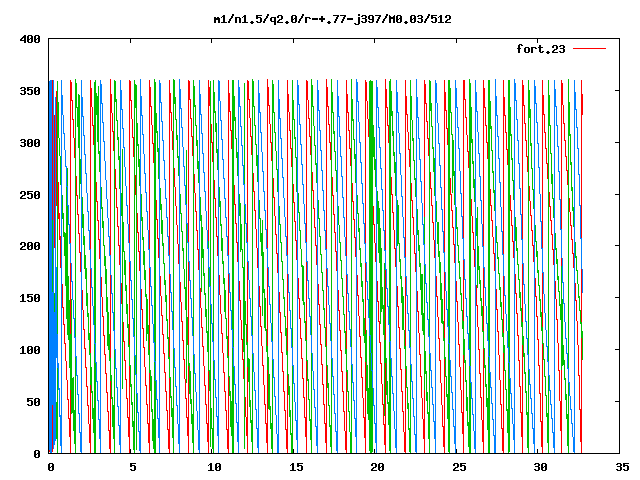Select y-axis label 300
640x480 pixels.
[30, 143]
